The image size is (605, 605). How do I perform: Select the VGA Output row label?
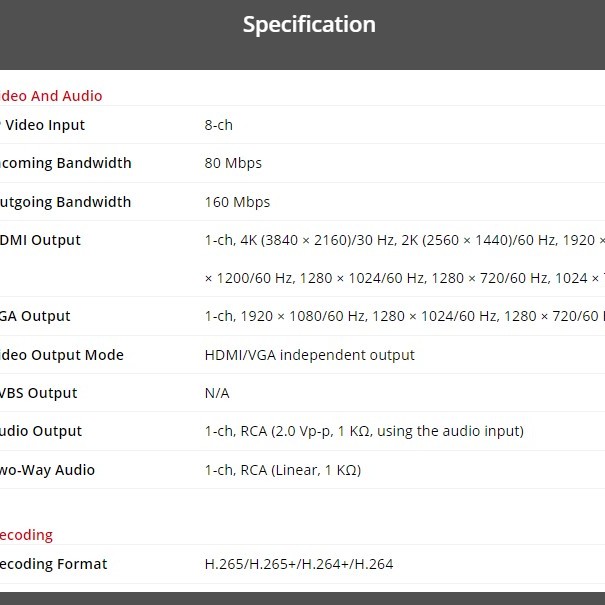(x=36, y=316)
